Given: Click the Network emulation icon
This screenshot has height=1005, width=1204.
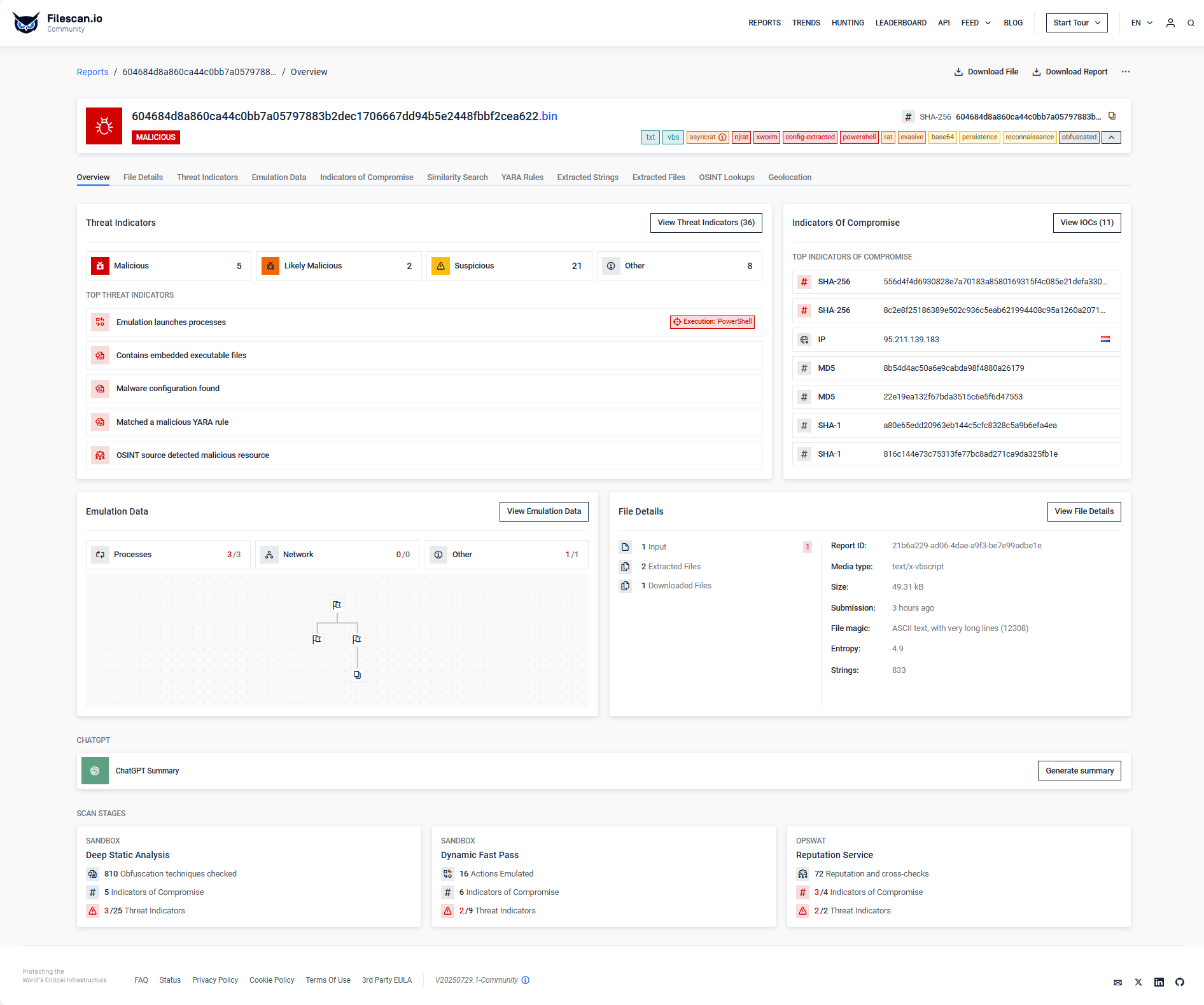Looking at the screenshot, I should coord(269,555).
